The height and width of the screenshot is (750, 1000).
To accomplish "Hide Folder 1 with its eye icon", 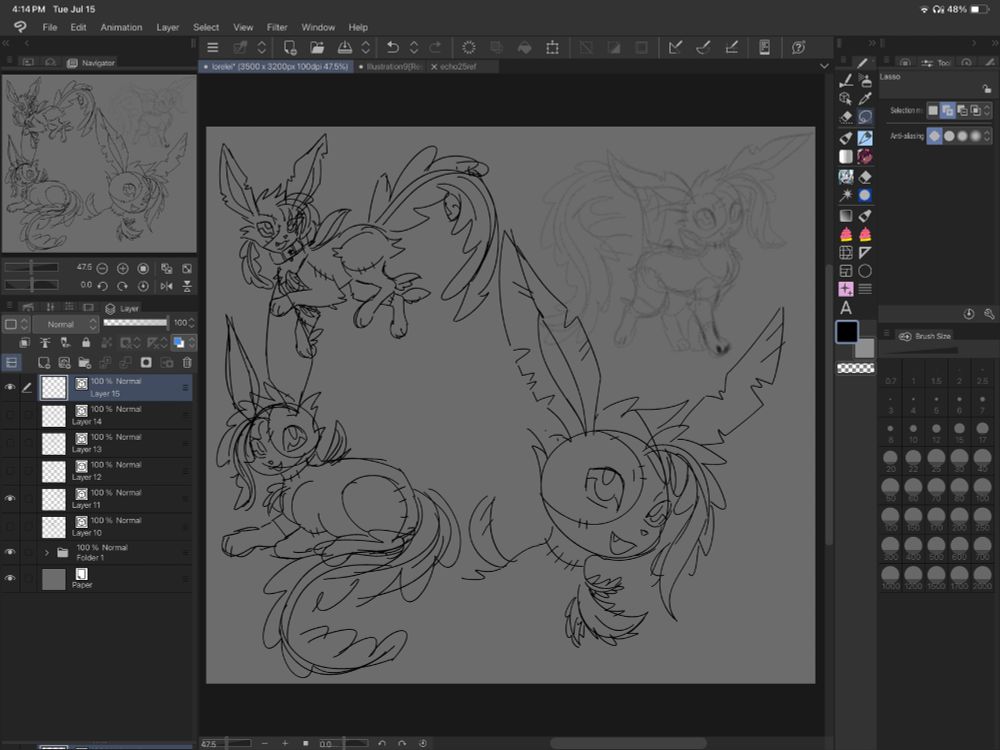I will pyautogui.click(x=10, y=552).
